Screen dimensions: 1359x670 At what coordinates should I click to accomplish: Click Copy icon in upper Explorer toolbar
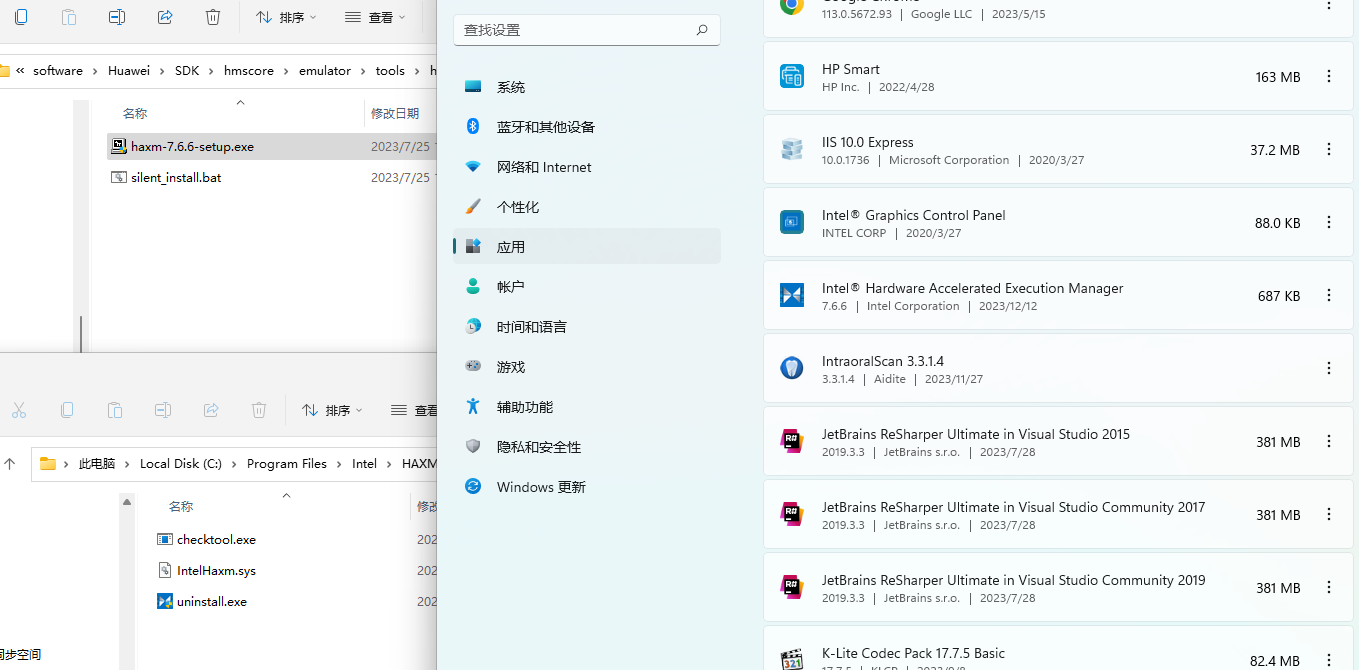point(21,17)
